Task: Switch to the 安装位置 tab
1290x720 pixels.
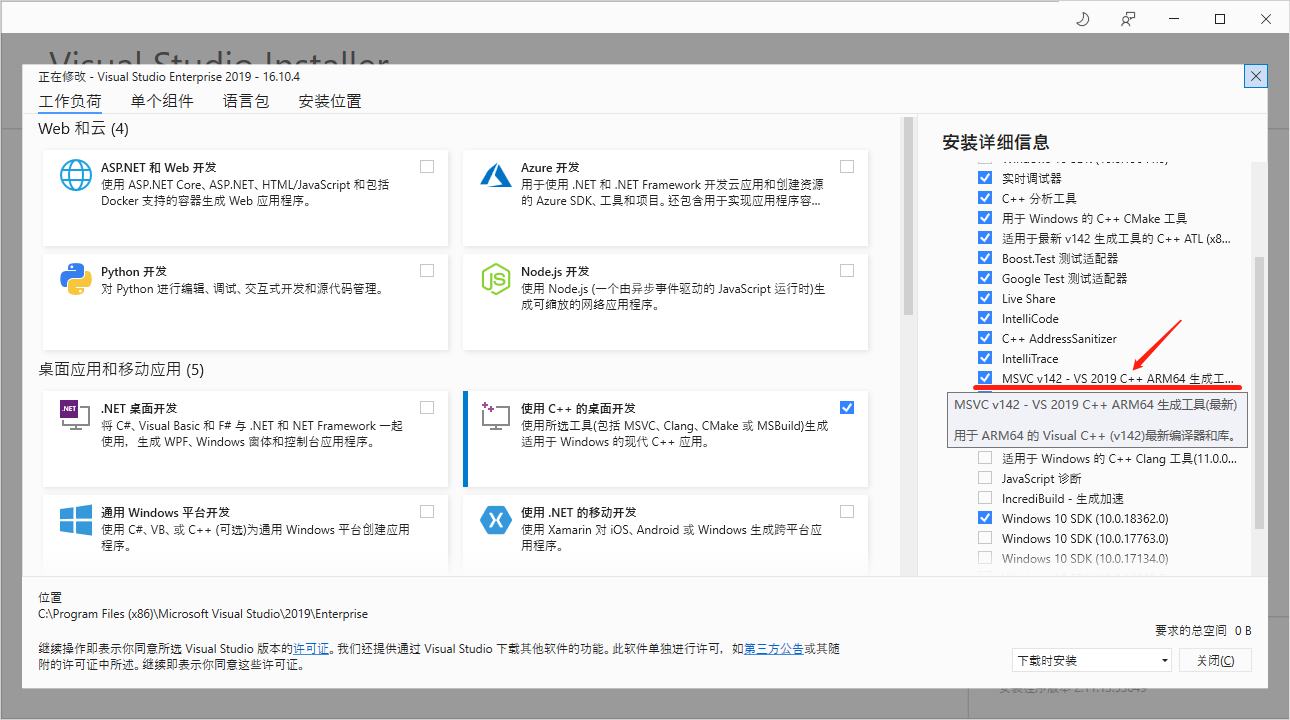Action: click(330, 101)
